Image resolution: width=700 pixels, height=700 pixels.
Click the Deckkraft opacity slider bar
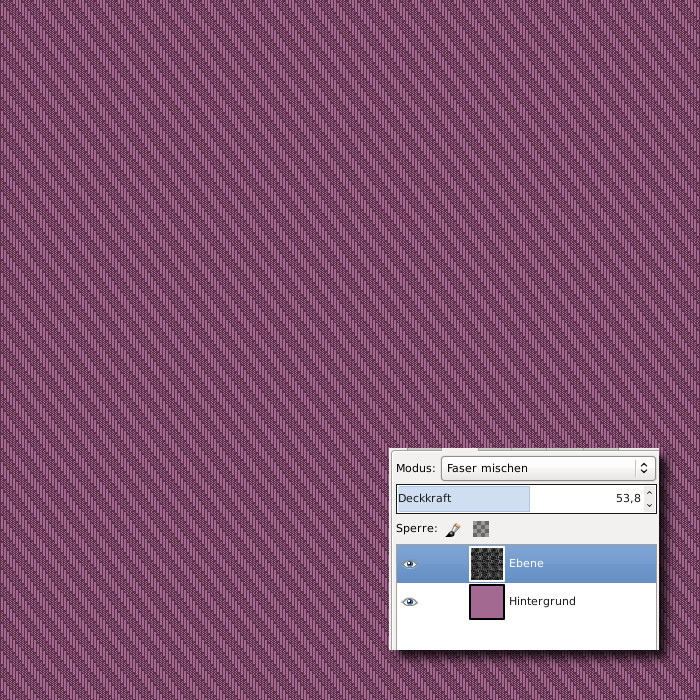pos(463,498)
